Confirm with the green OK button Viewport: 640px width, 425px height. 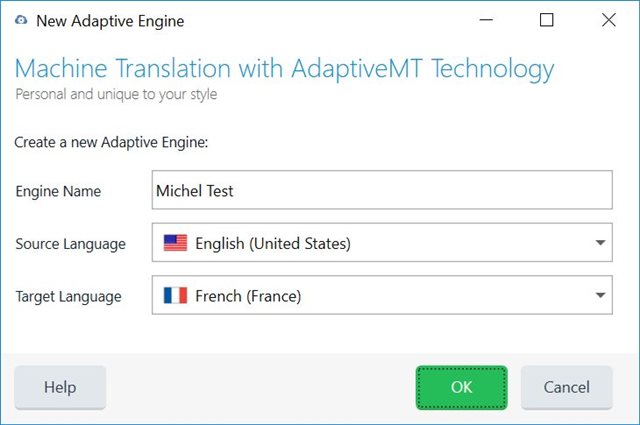click(461, 387)
